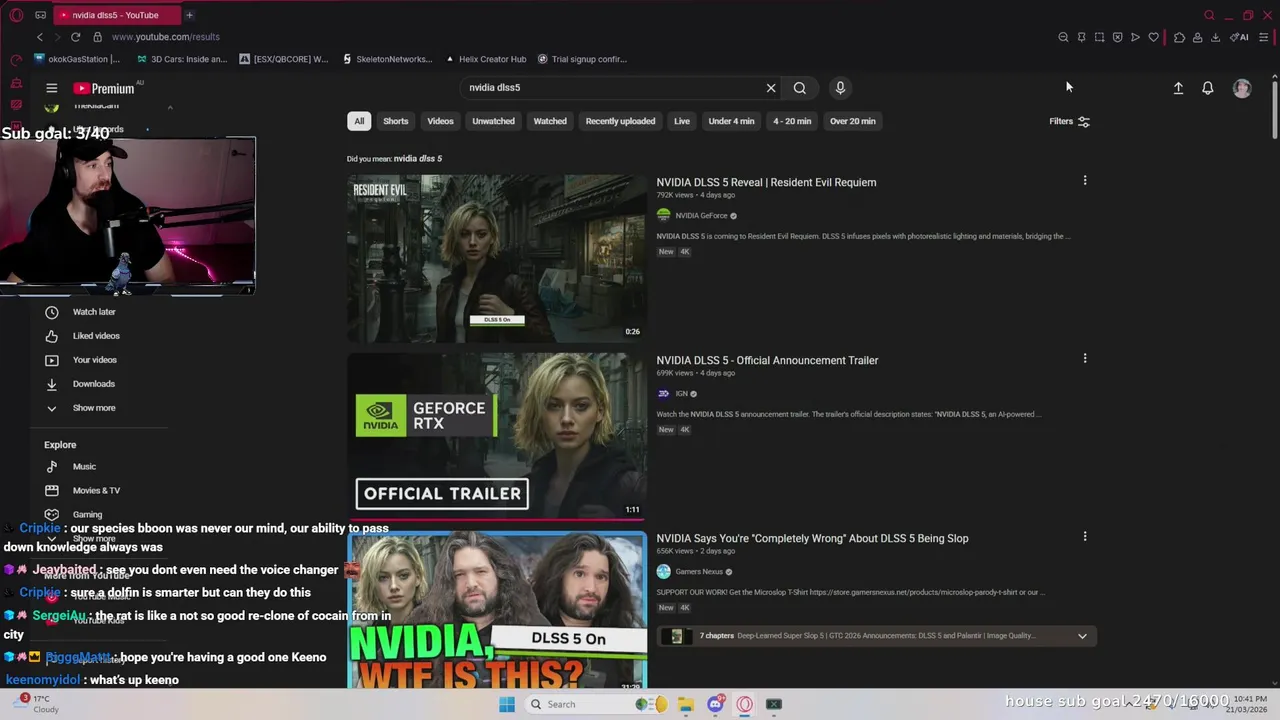The image size is (1280, 720).
Task: Select the Recently uploaded filter chip
Action: click(x=620, y=121)
